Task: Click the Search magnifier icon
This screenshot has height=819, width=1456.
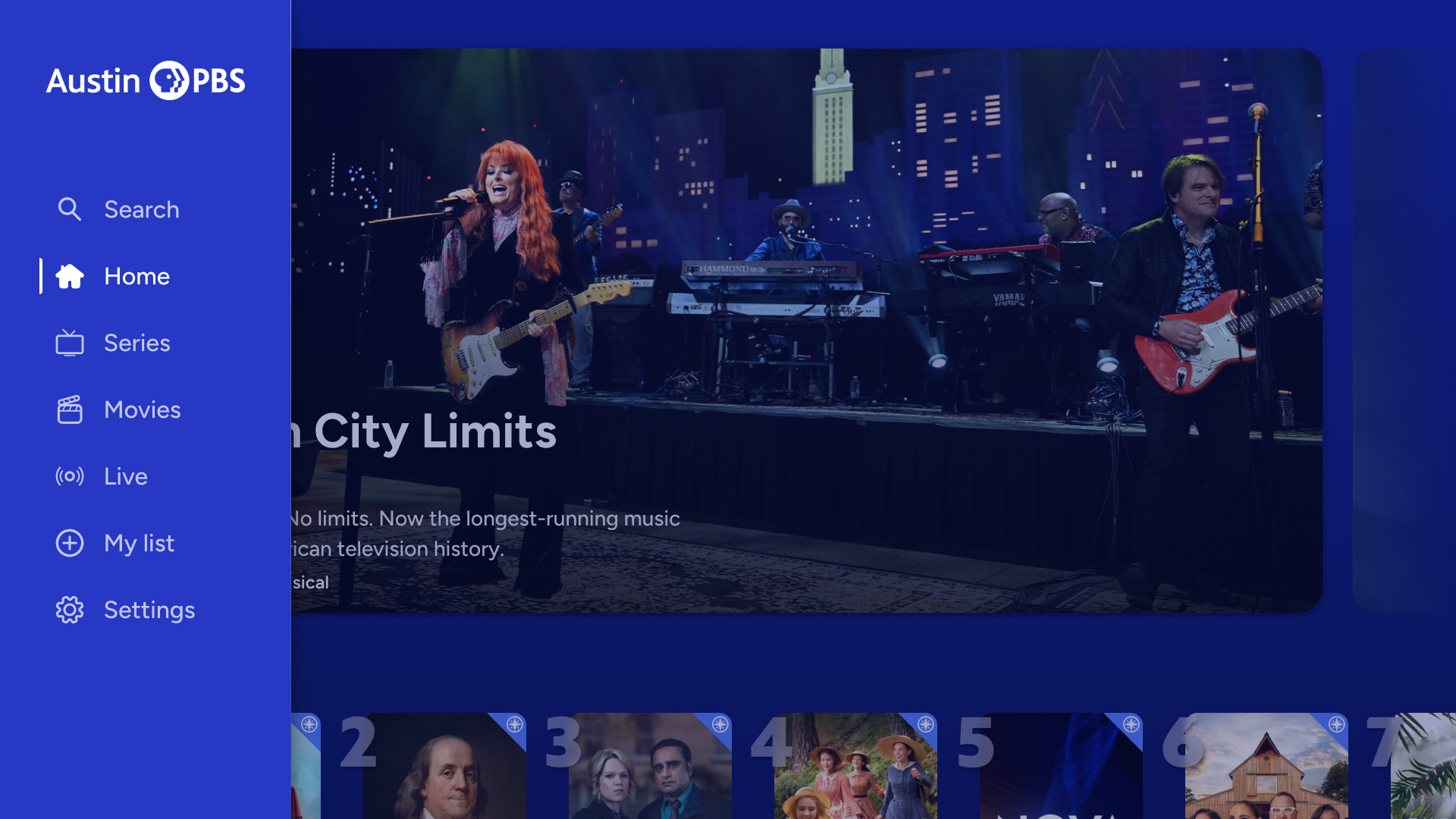Action: point(70,209)
